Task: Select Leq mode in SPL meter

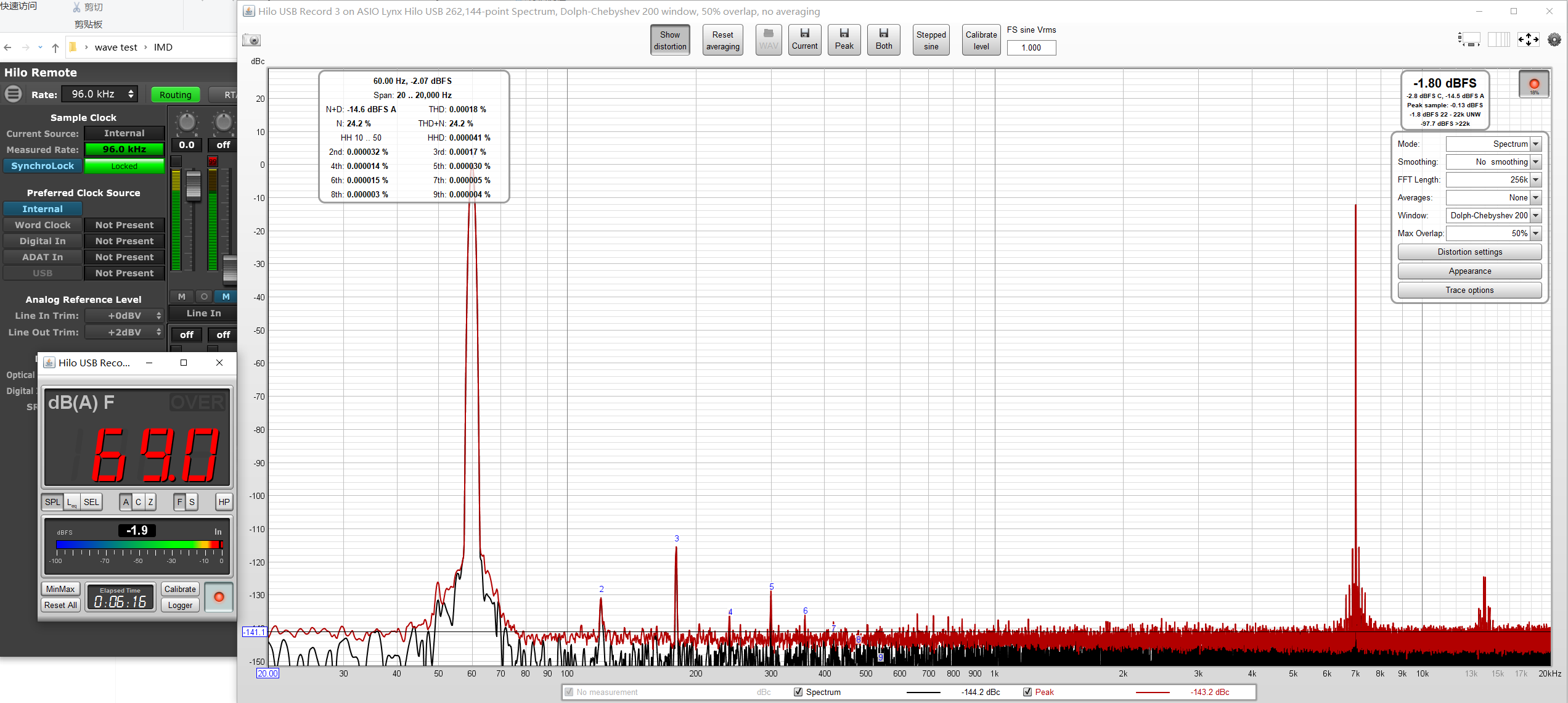Action: pos(72,502)
